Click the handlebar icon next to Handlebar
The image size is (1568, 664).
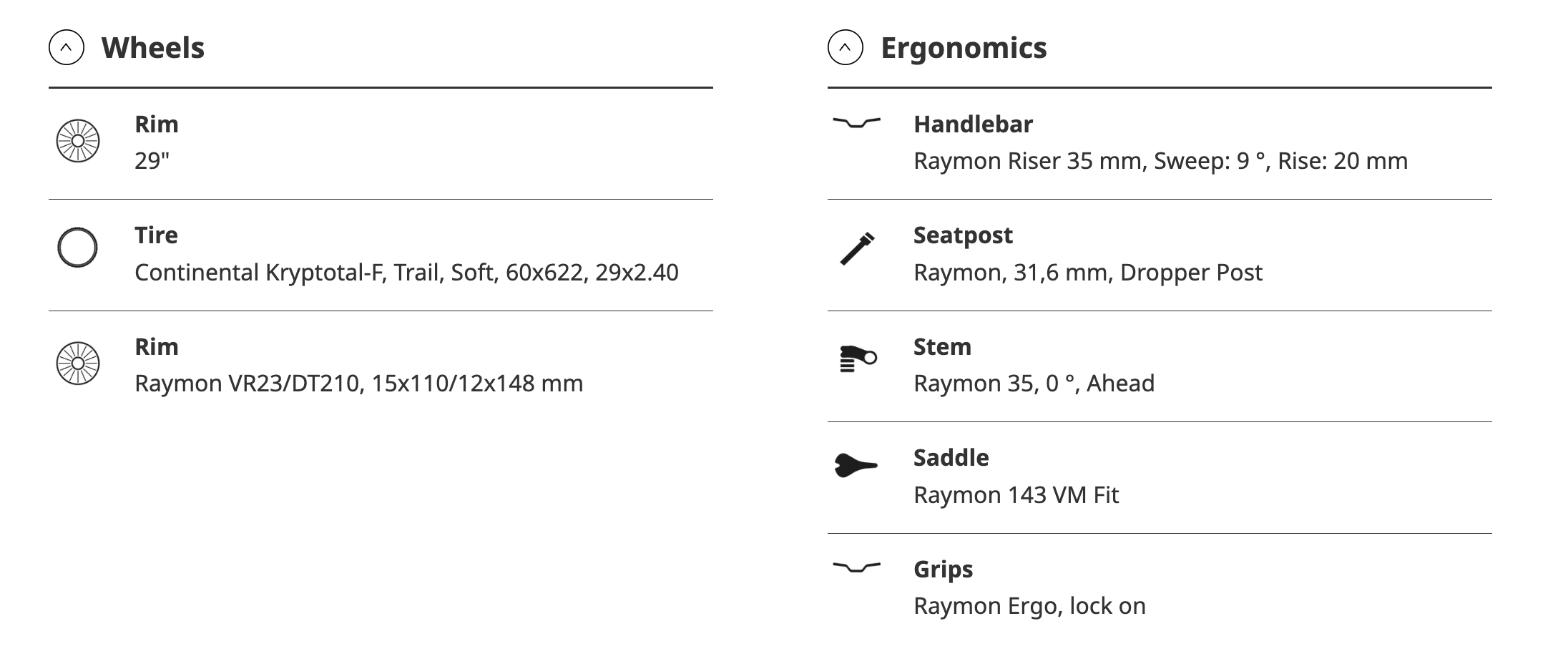point(856,123)
